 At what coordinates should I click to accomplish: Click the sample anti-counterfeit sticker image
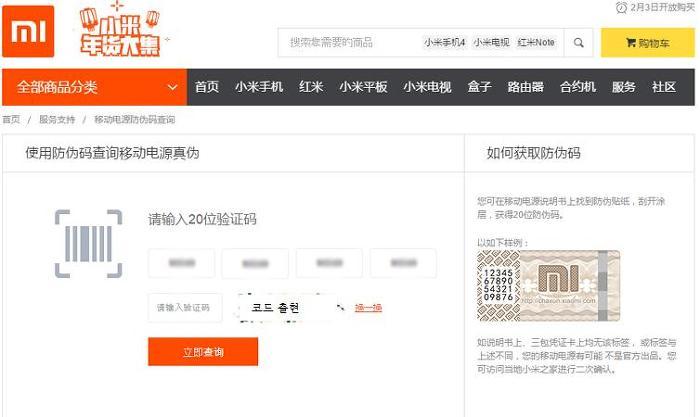[x=549, y=286]
